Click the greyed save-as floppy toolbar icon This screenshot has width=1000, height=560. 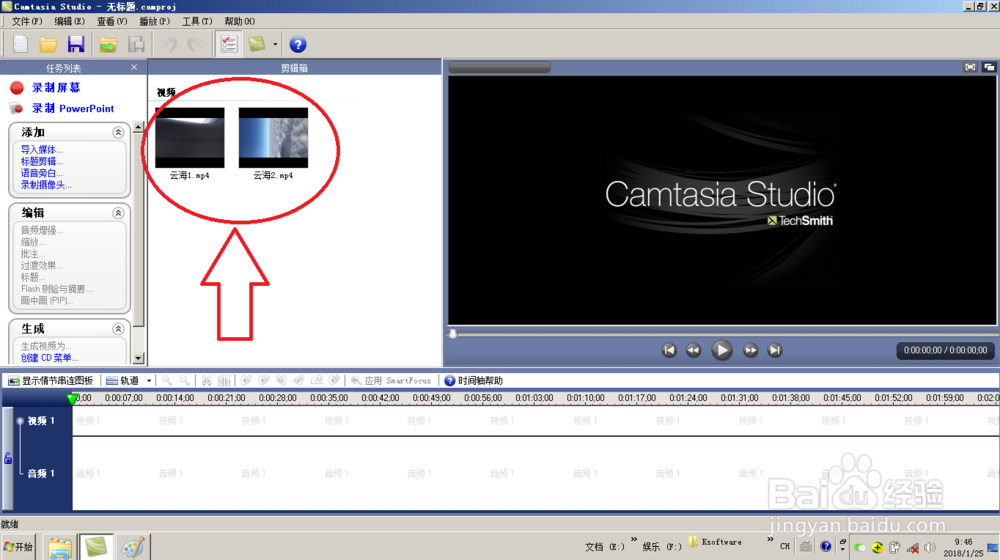136,44
